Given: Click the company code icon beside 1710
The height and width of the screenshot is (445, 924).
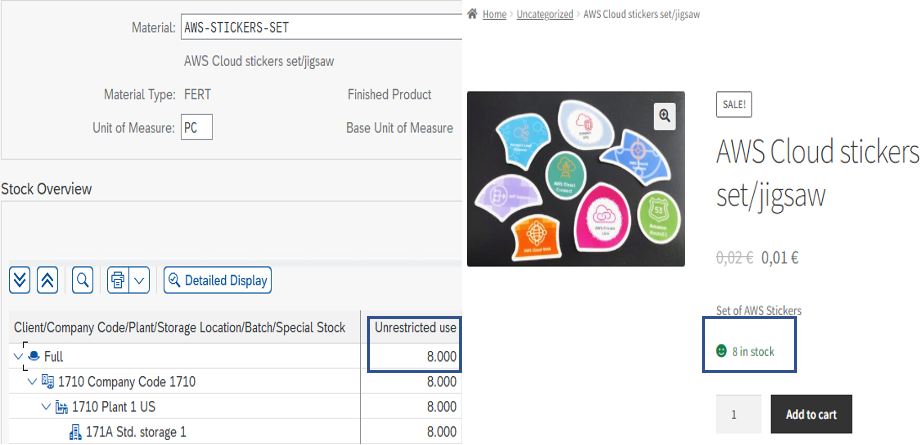Looking at the screenshot, I should 48,381.
